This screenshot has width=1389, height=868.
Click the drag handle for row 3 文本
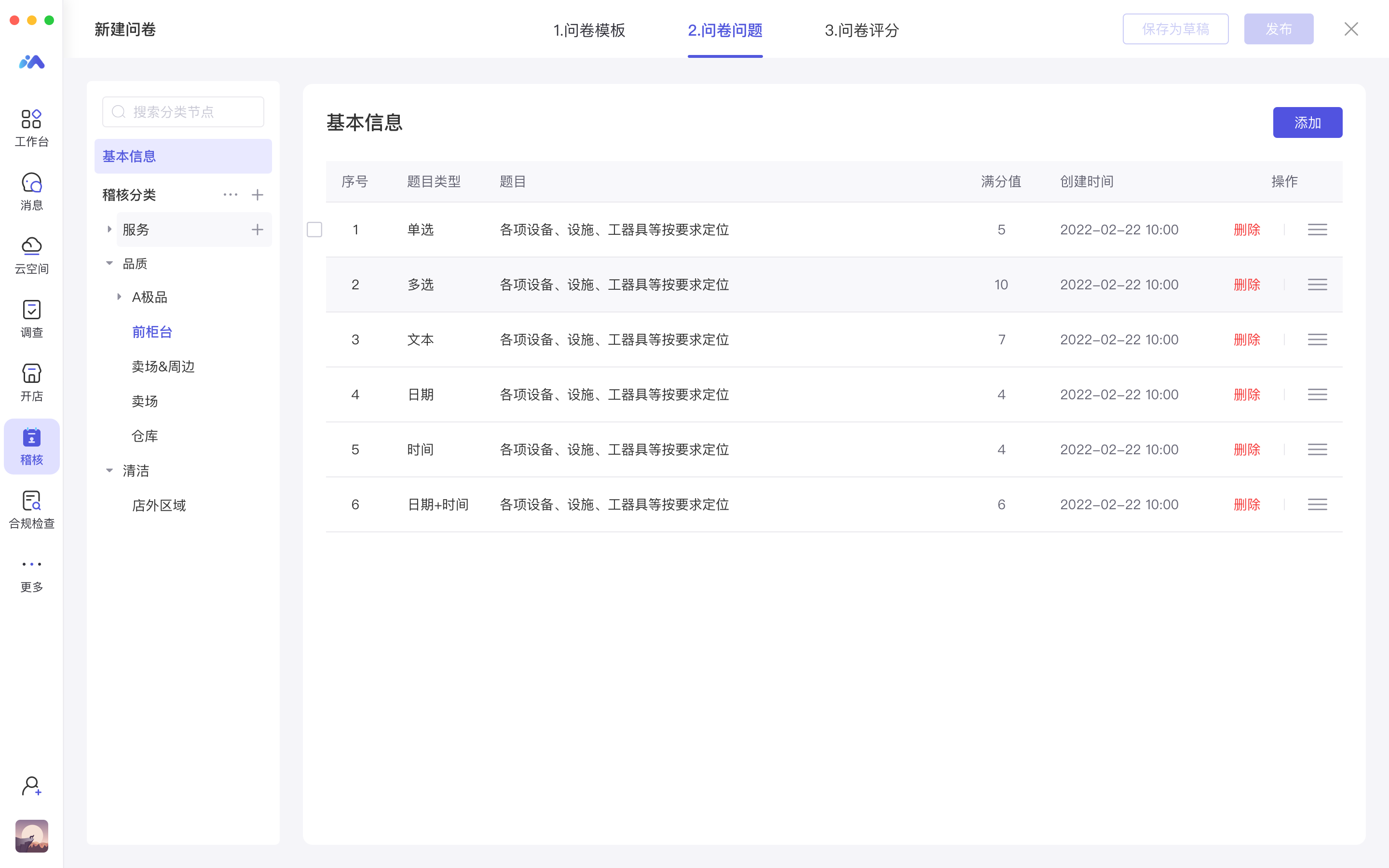click(x=1317, y=340)
